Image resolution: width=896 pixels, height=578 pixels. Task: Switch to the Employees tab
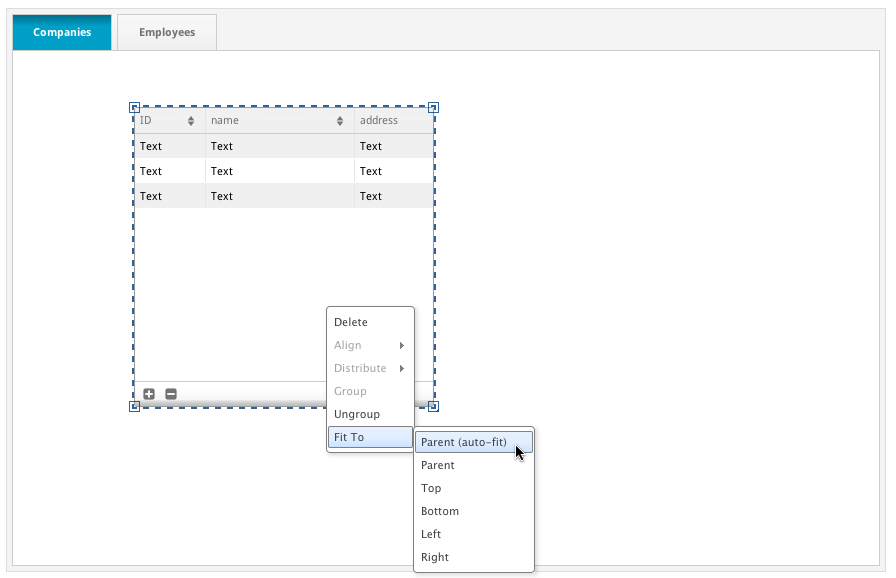[x=167, y=32]
